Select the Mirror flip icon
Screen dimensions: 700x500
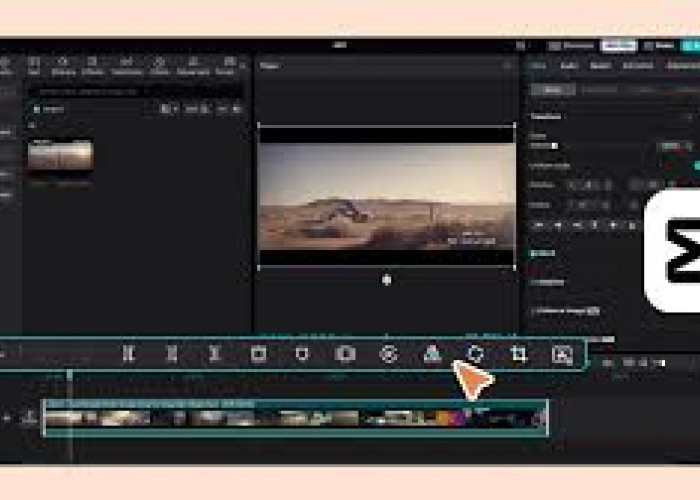tap(432, 354)
